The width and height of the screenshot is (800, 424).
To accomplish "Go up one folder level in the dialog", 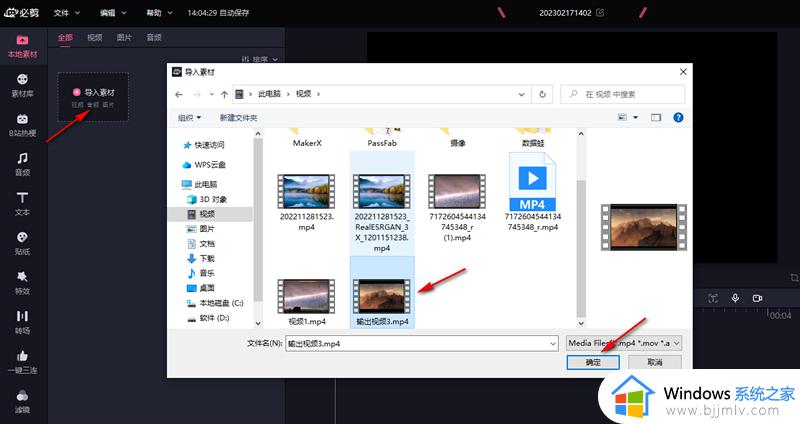I will 224,94.
